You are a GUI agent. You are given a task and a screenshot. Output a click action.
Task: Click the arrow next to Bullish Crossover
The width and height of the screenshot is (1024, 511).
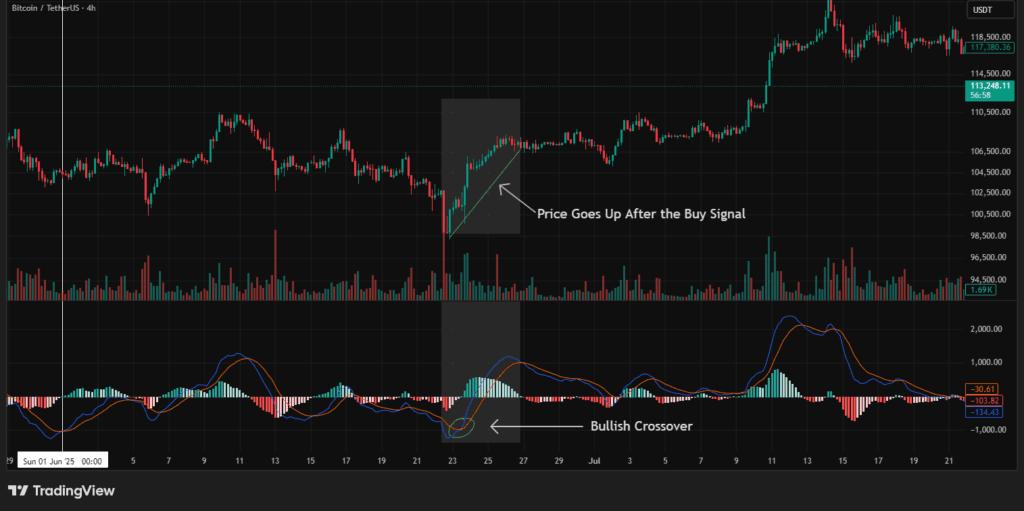(x=521, y=426)
